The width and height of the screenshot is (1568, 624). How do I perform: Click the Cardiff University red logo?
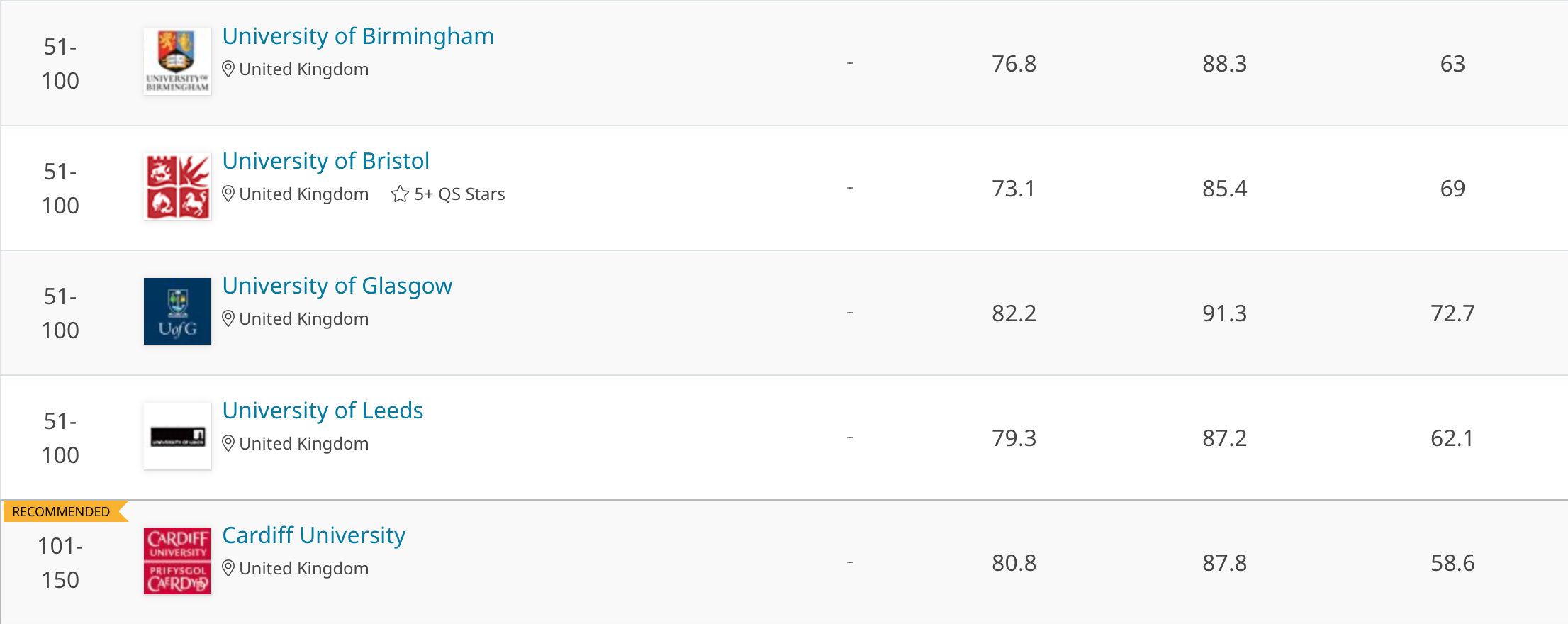[x=177, y=561]
